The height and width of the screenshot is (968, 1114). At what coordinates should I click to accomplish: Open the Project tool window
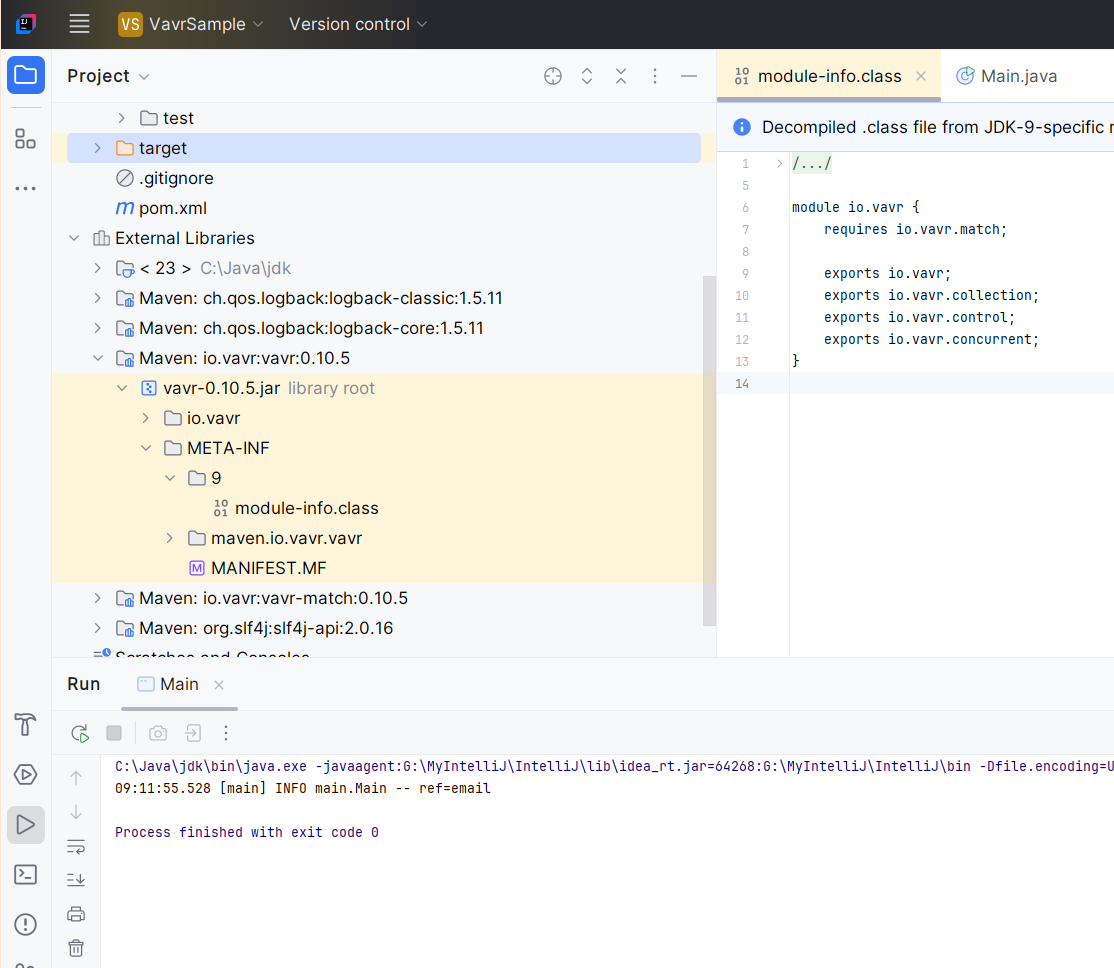(26, 75)
